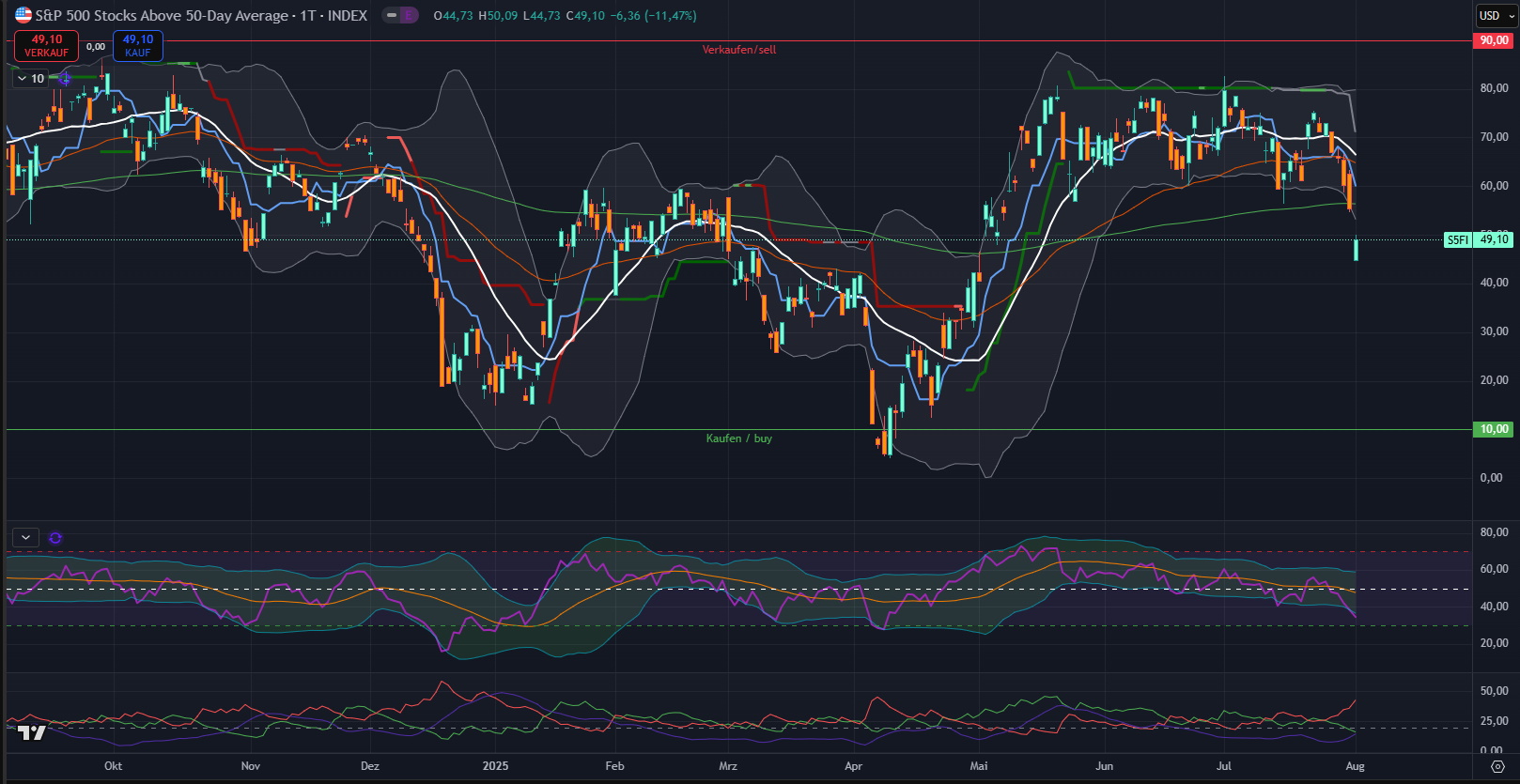Click the TradingView logo in bottom-left corner

tap(31, 732)
